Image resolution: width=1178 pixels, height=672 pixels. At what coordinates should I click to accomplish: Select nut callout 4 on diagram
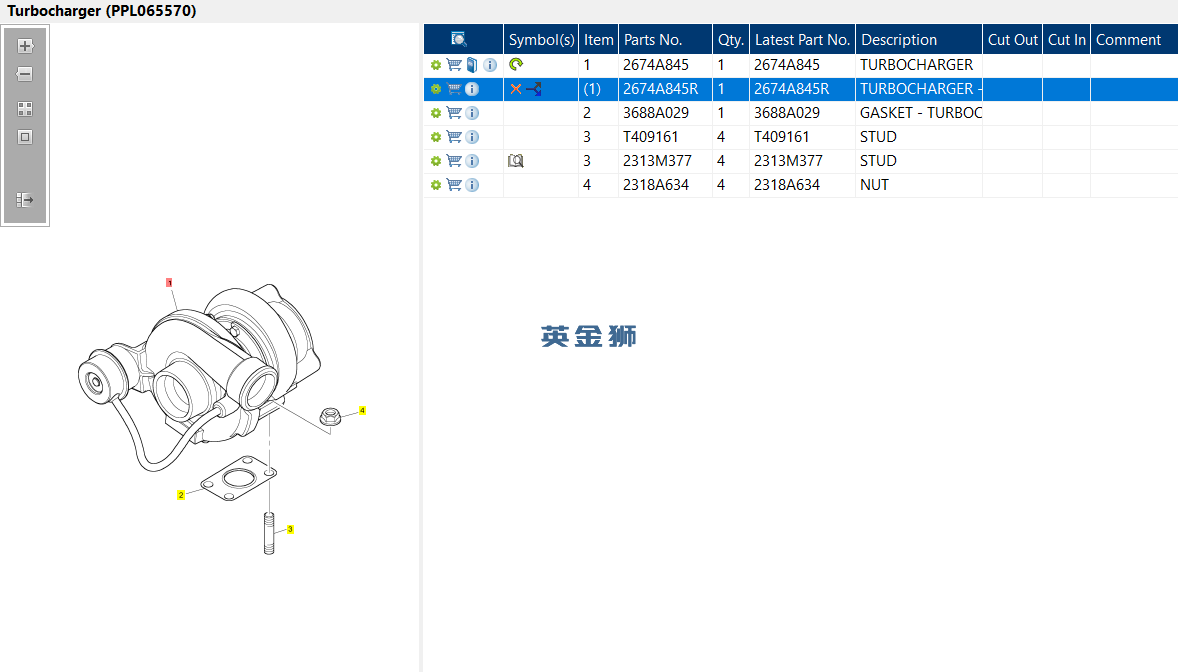pyautogui.click(x=362, y=410)
